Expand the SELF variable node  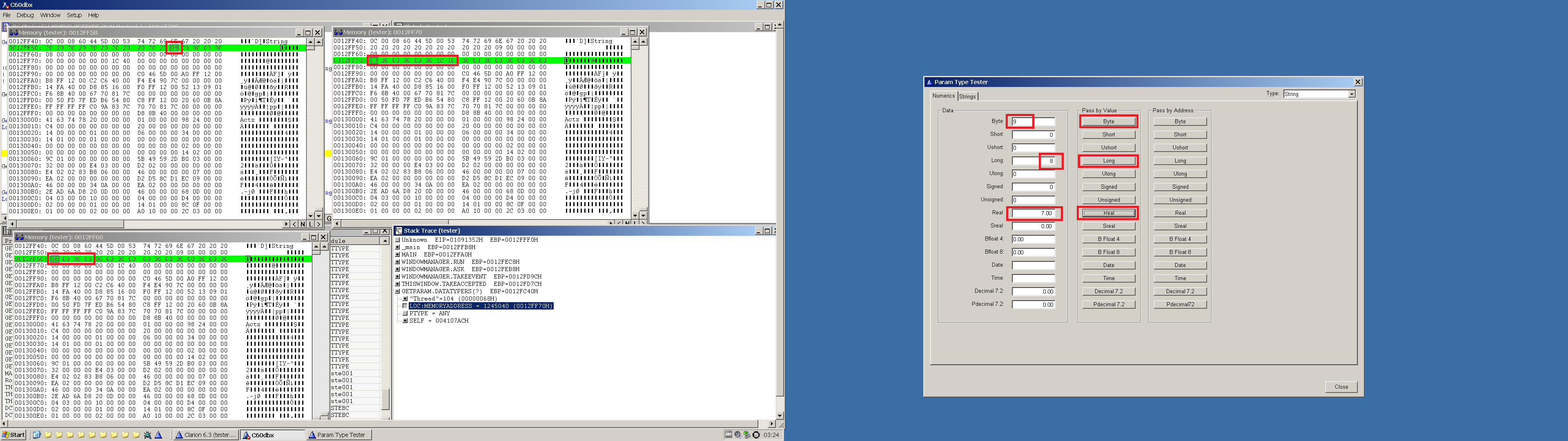(x=405, y=321)
